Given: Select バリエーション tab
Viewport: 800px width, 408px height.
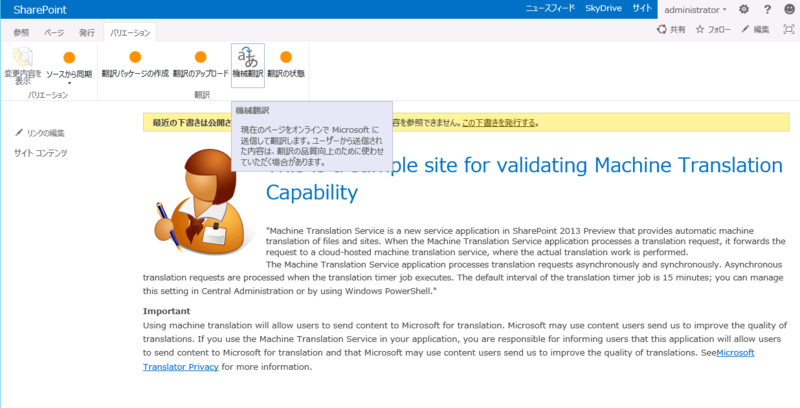Looking at the screenshot, I should point(130,33).
